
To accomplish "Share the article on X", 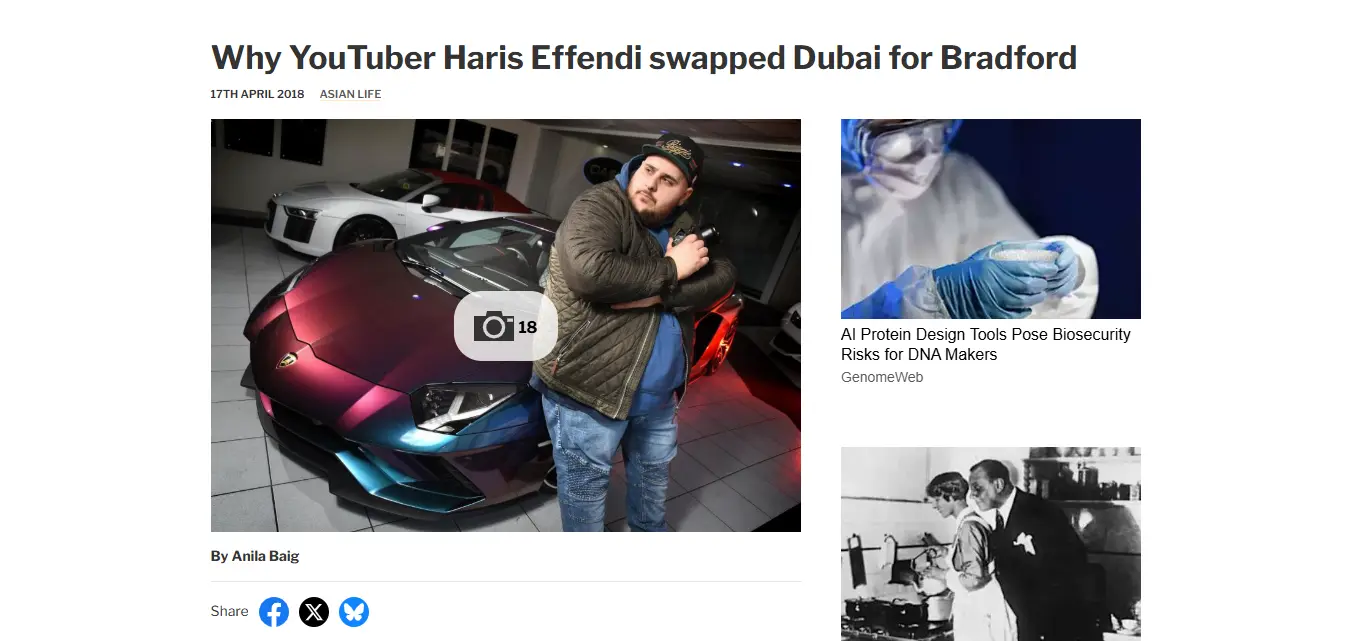I will pos(314,611).
